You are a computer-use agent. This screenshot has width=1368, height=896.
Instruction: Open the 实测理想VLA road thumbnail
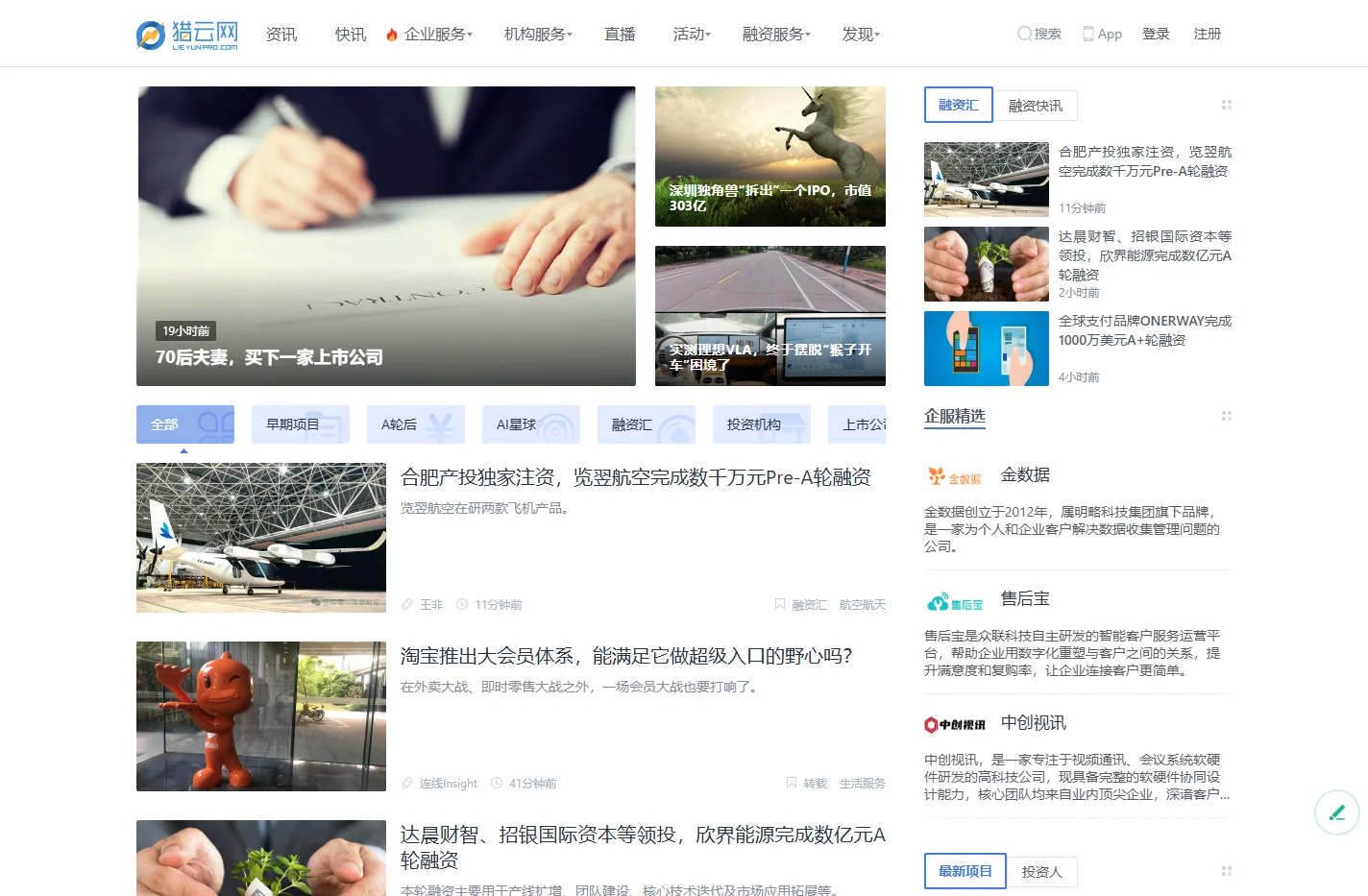(770, 316)
